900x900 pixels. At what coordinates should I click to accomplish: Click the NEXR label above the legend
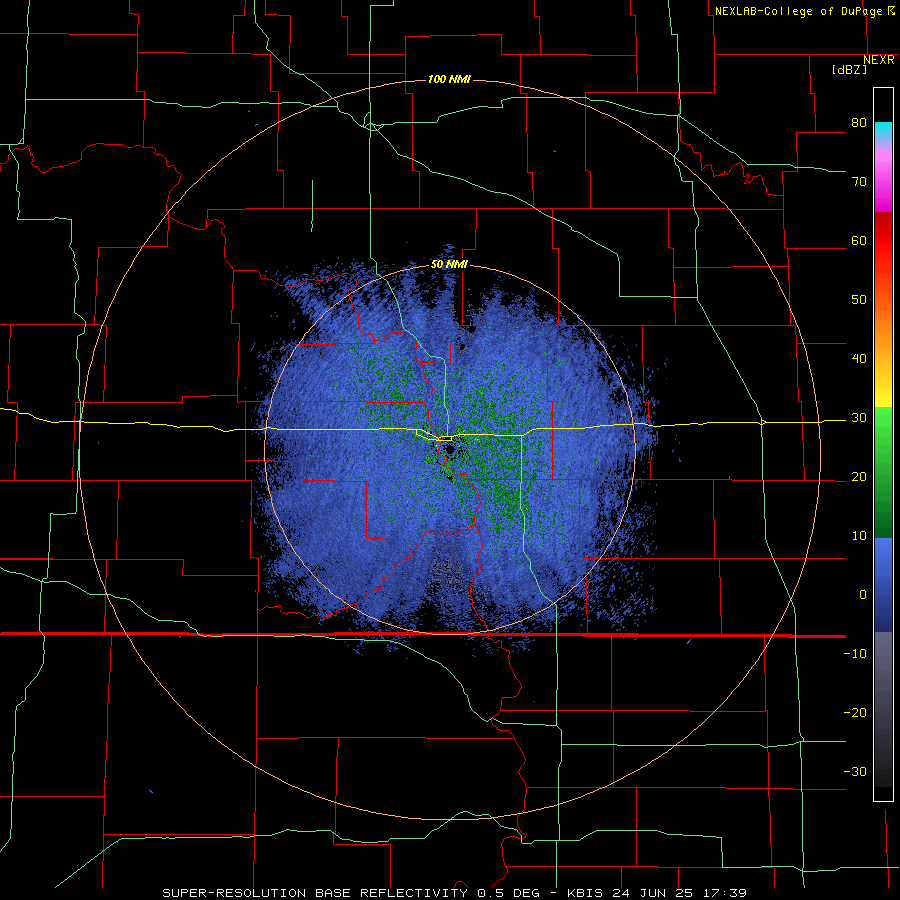point(879,60)
